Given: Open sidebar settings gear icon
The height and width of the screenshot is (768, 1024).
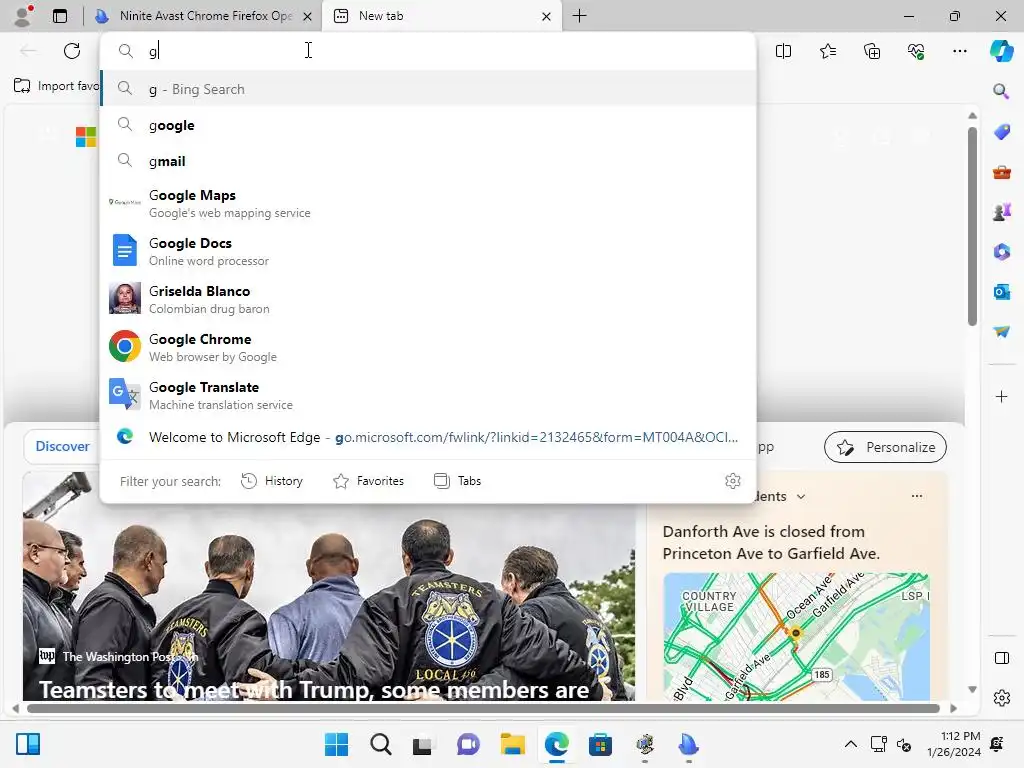Looking at the screenshot, I should [x=1001, y=697].
